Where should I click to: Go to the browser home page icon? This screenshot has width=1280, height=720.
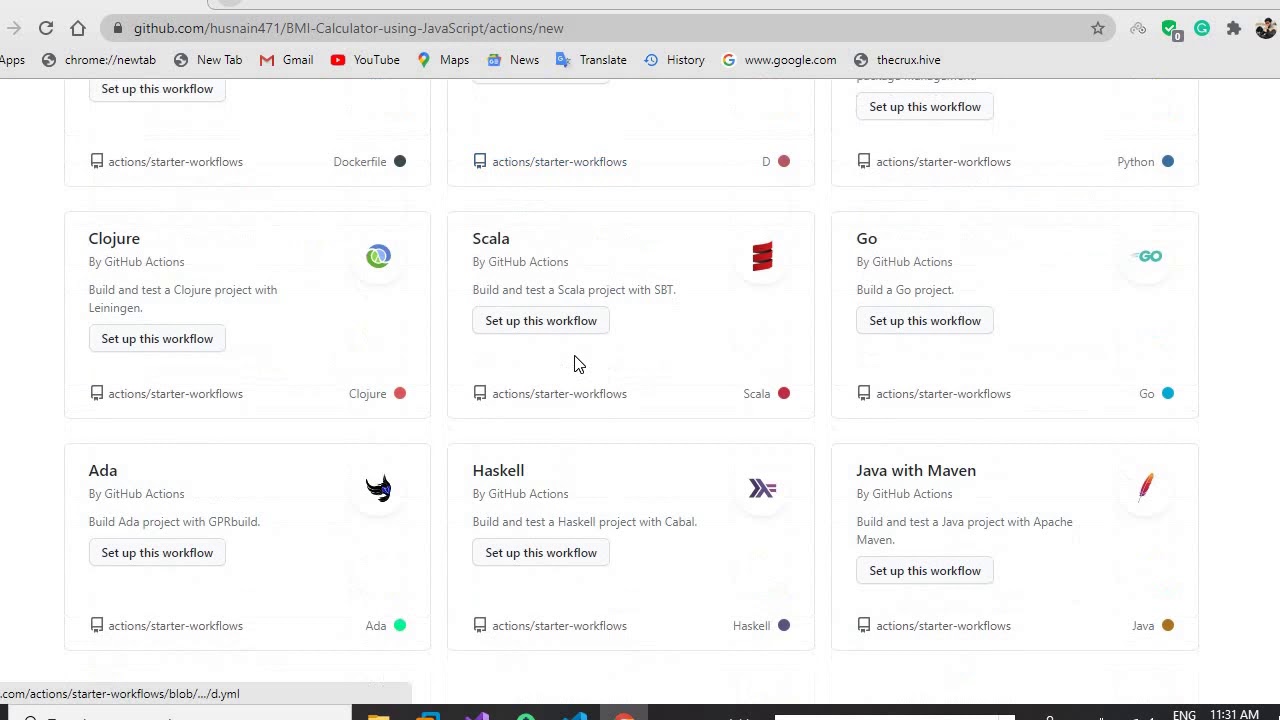[78, 28]
